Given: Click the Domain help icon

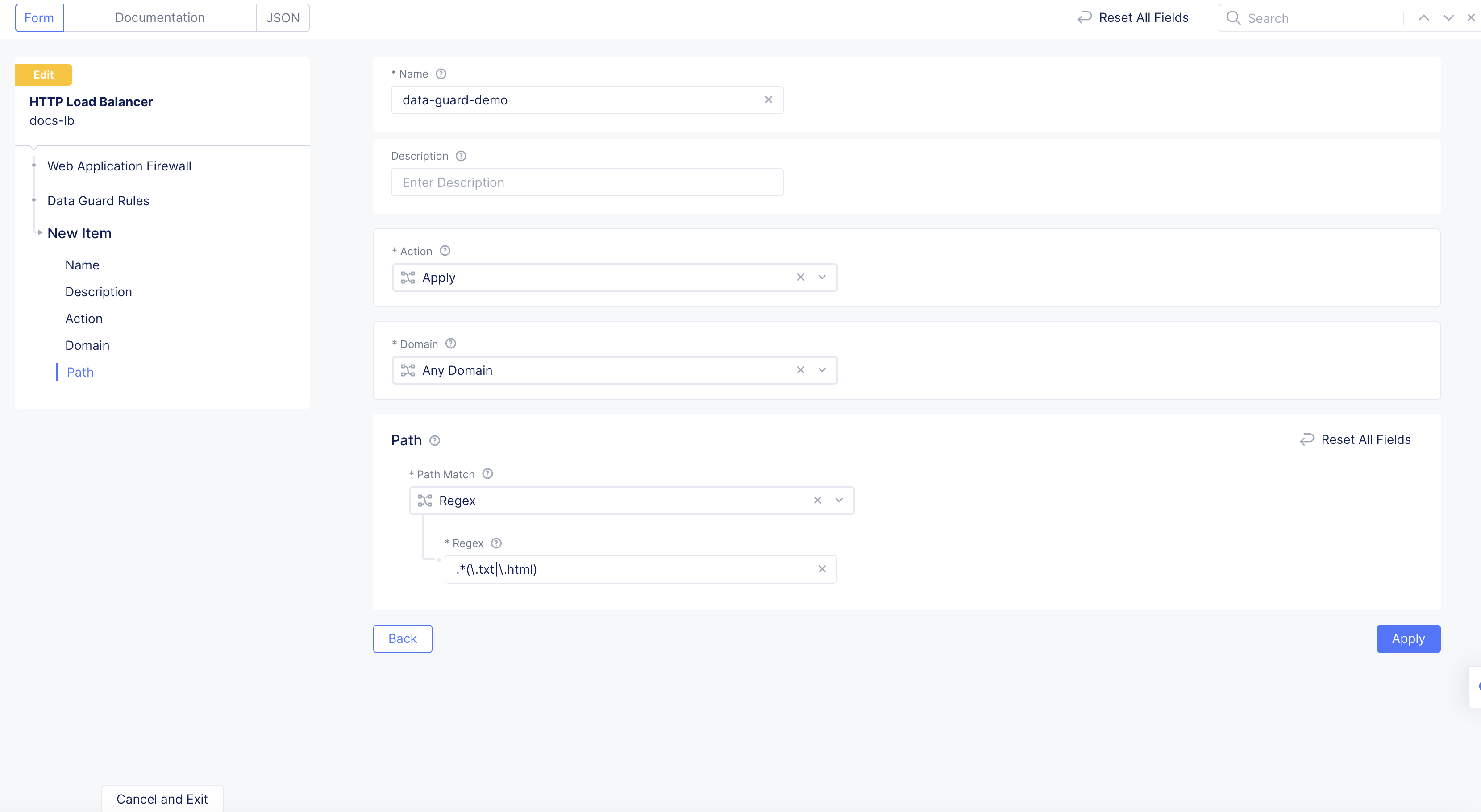Looking at the screenshot, I should [x=450, y=343].
